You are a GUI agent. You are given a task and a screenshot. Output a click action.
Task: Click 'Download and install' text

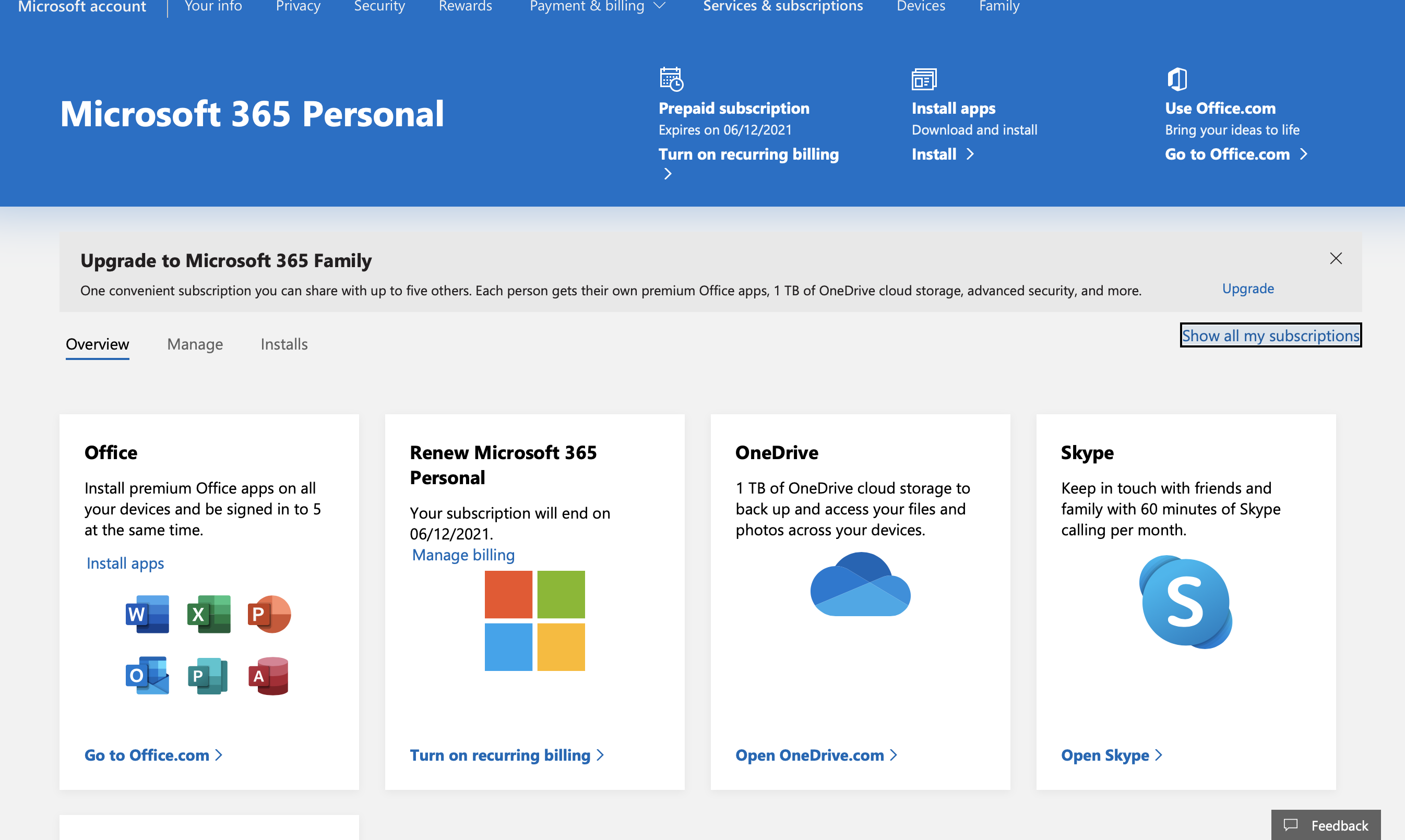pos(974,129)
